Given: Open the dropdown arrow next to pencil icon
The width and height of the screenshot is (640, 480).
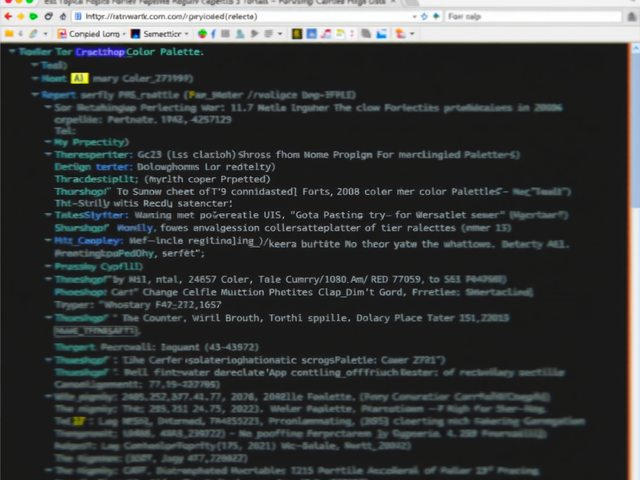Looking at the screenshot, I should click(x=45, y=34).
